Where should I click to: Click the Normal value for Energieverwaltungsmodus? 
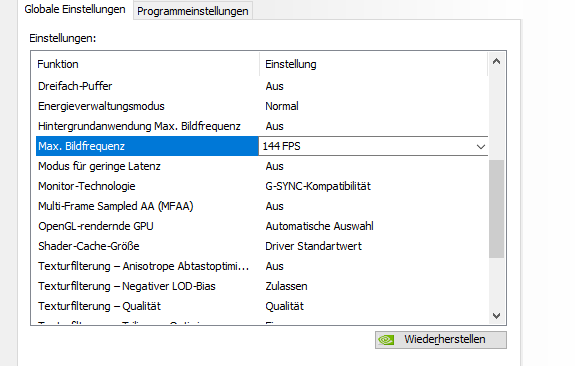point(282,106)
